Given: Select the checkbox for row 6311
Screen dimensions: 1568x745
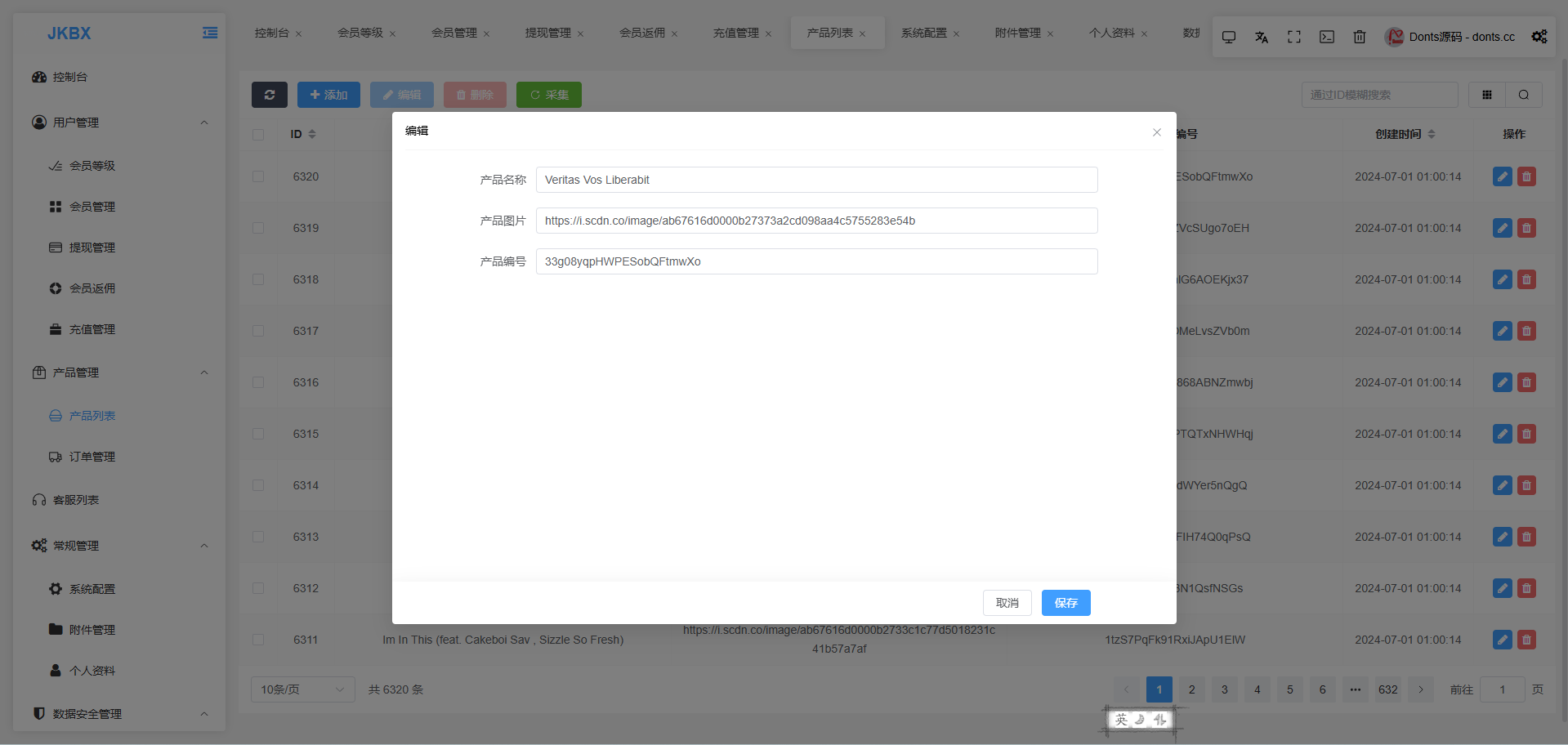Looking at the screenshot, I should 258,640.
